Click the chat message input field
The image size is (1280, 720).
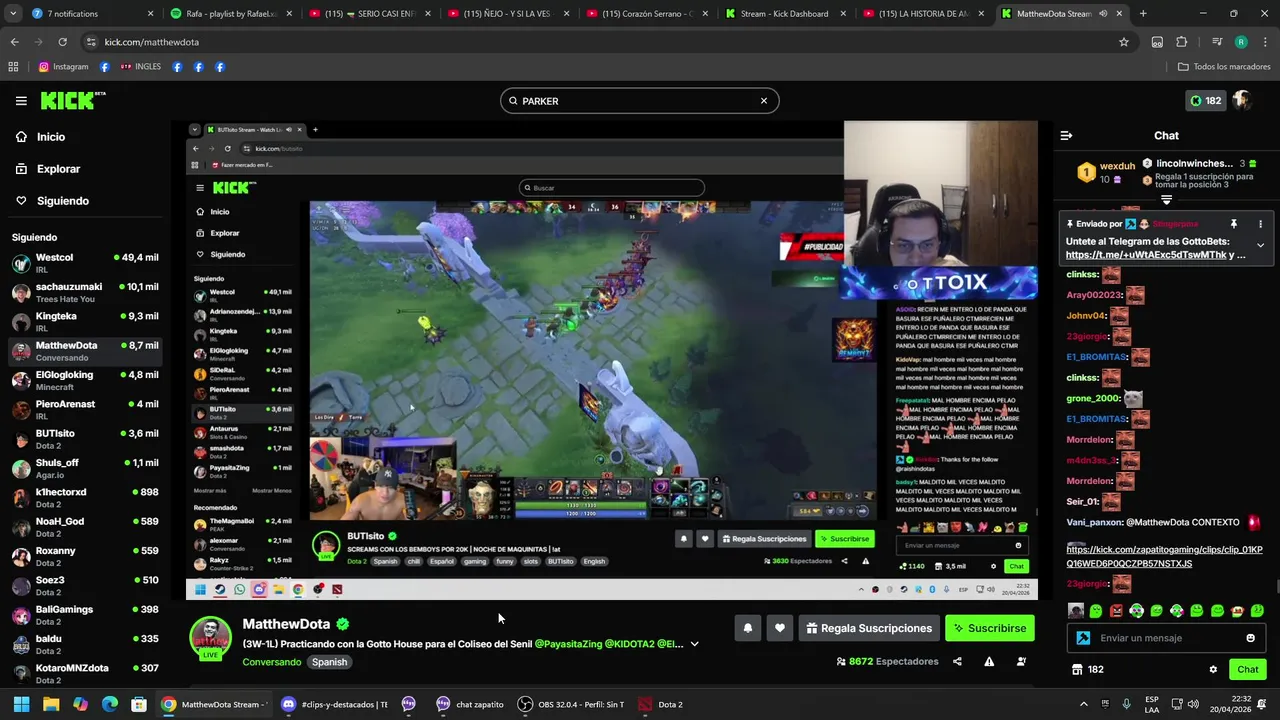click(x=1166, y=638)
